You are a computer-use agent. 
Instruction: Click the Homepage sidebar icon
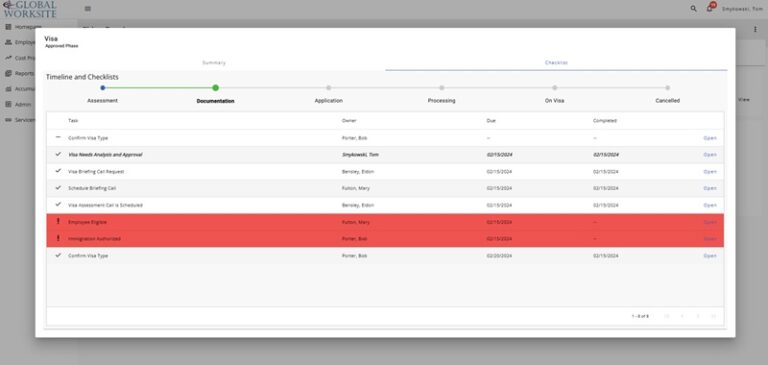(x=8, y=27)
